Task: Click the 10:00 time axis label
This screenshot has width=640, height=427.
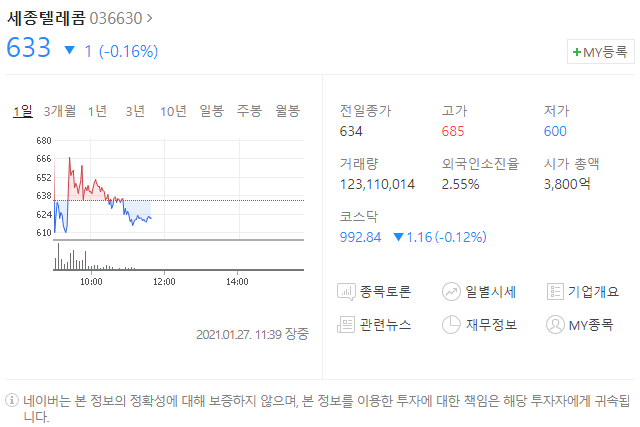Action: [91, 282]
